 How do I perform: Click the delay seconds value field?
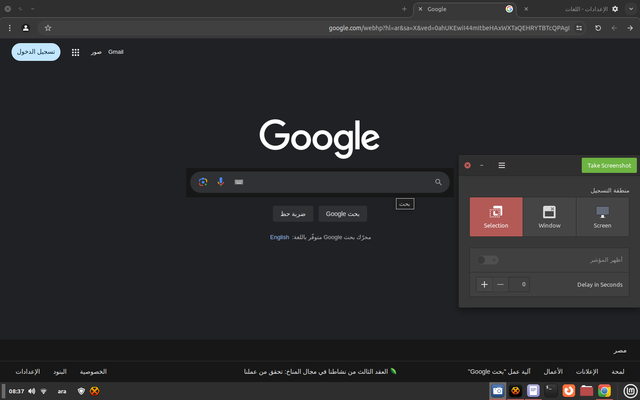click(519, 284)
